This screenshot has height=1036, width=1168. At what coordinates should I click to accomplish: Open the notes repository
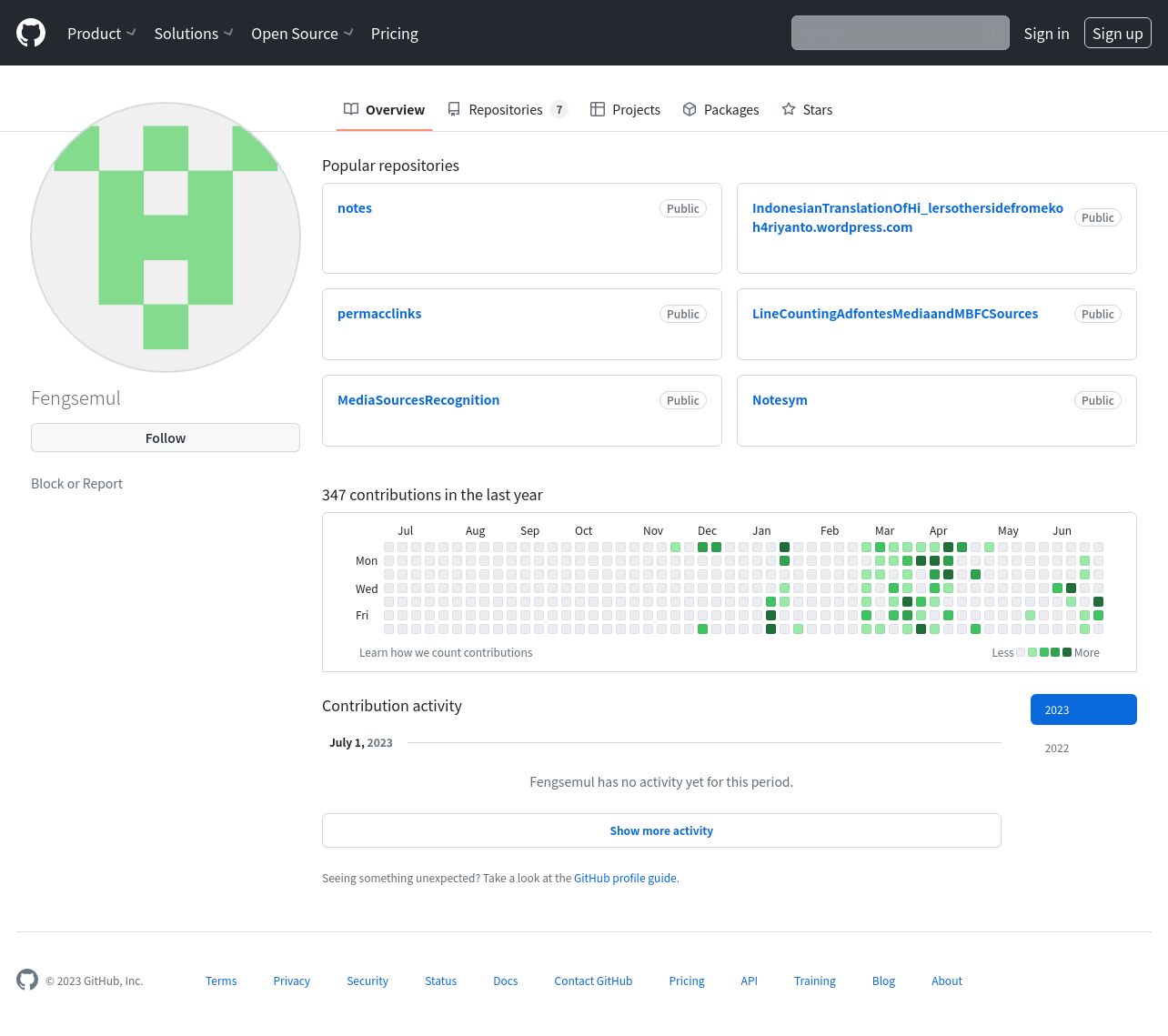pos(355,207)
